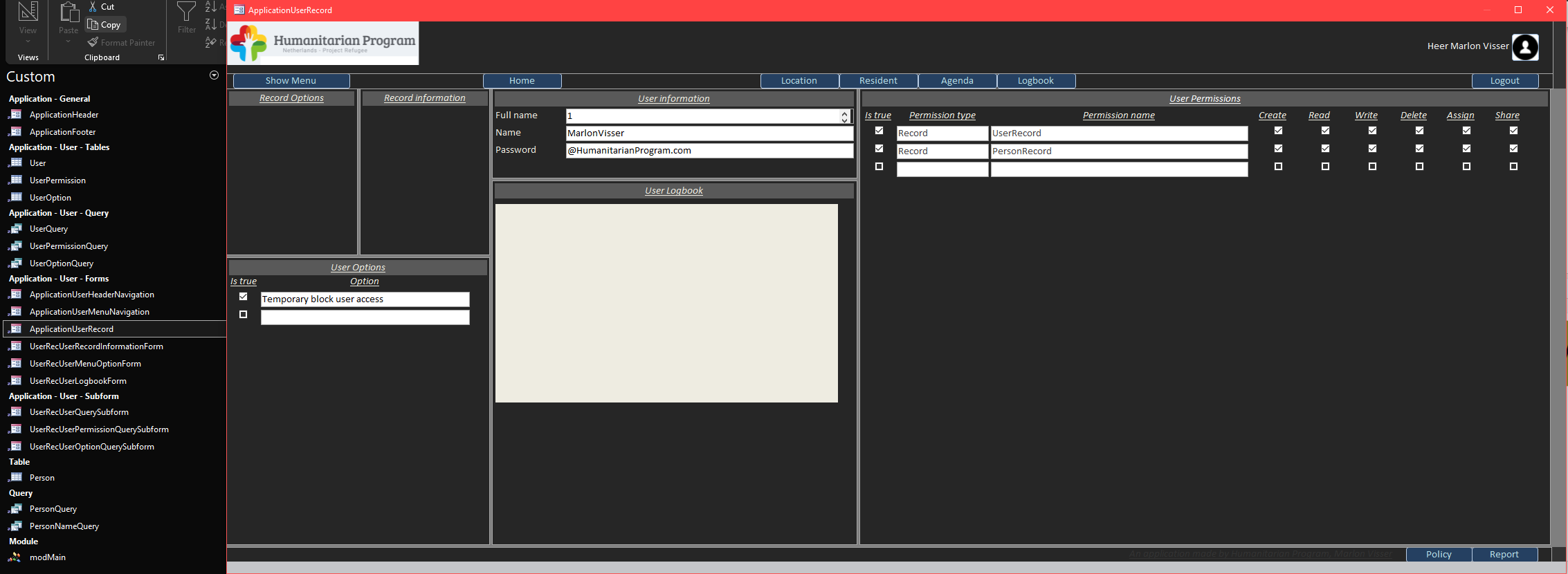This screenshot has width=1568, height=574.
Task: Open the UserPermission table
Action: point(57,180)
